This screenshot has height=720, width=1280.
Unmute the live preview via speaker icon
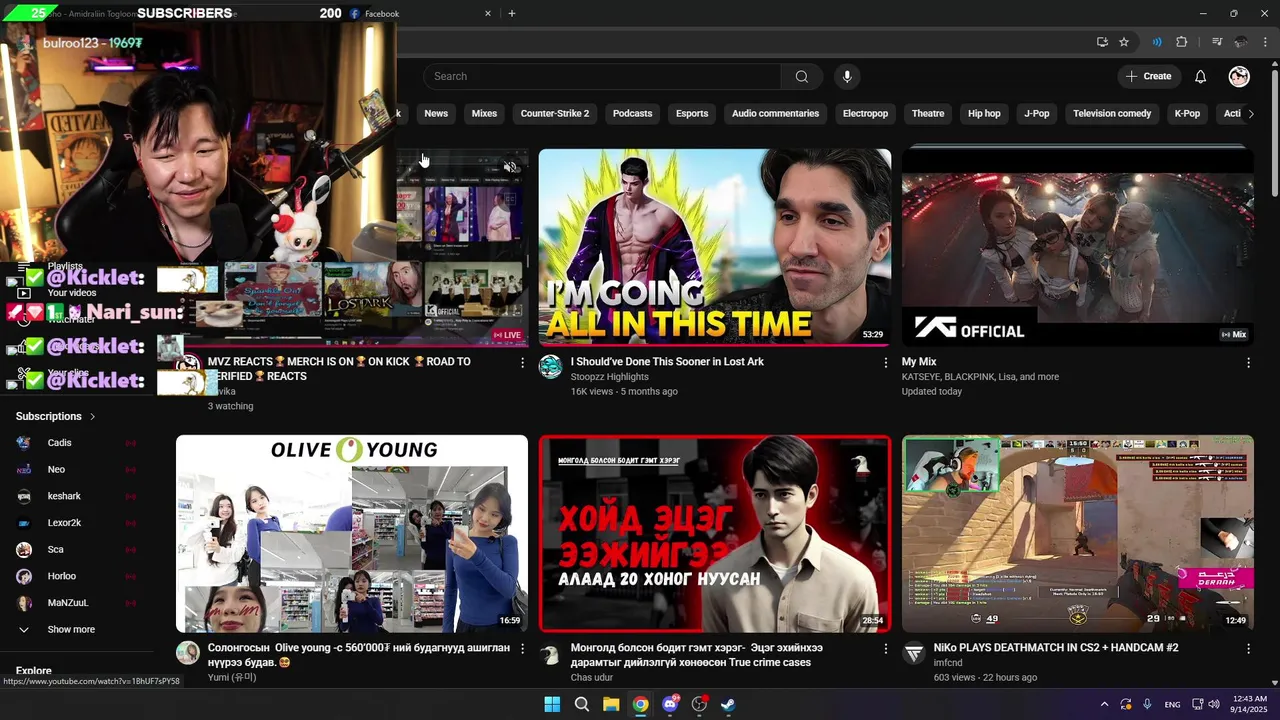click(511, 167)
